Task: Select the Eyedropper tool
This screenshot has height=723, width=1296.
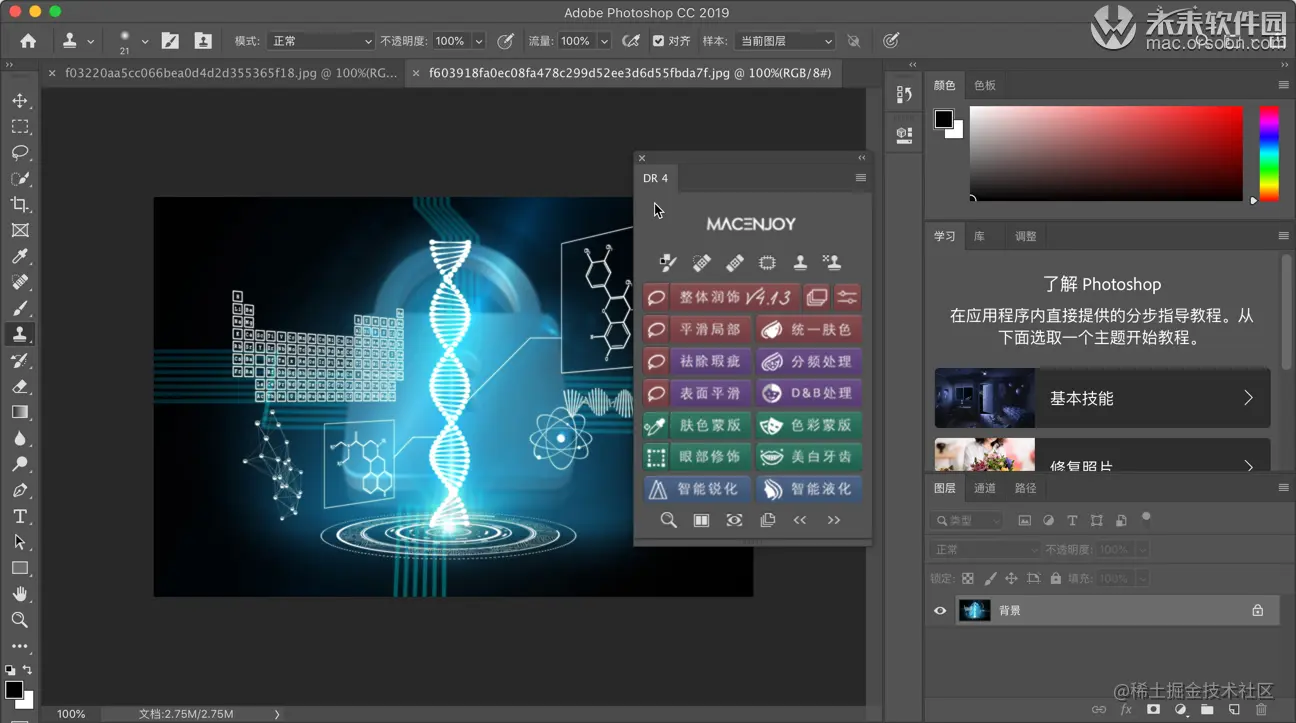Action: 20,257
